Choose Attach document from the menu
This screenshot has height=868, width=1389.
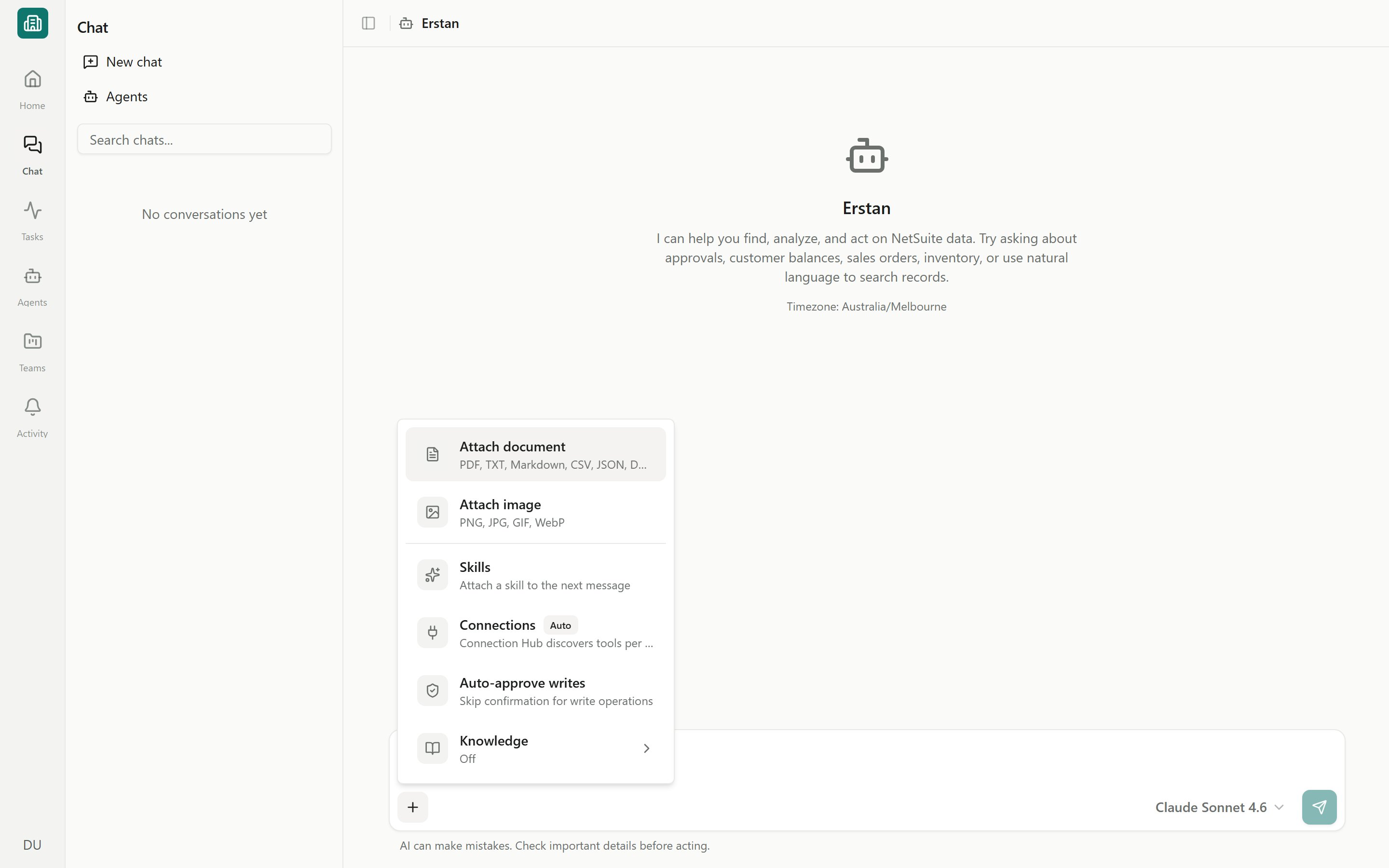click(x=535, y=454)
